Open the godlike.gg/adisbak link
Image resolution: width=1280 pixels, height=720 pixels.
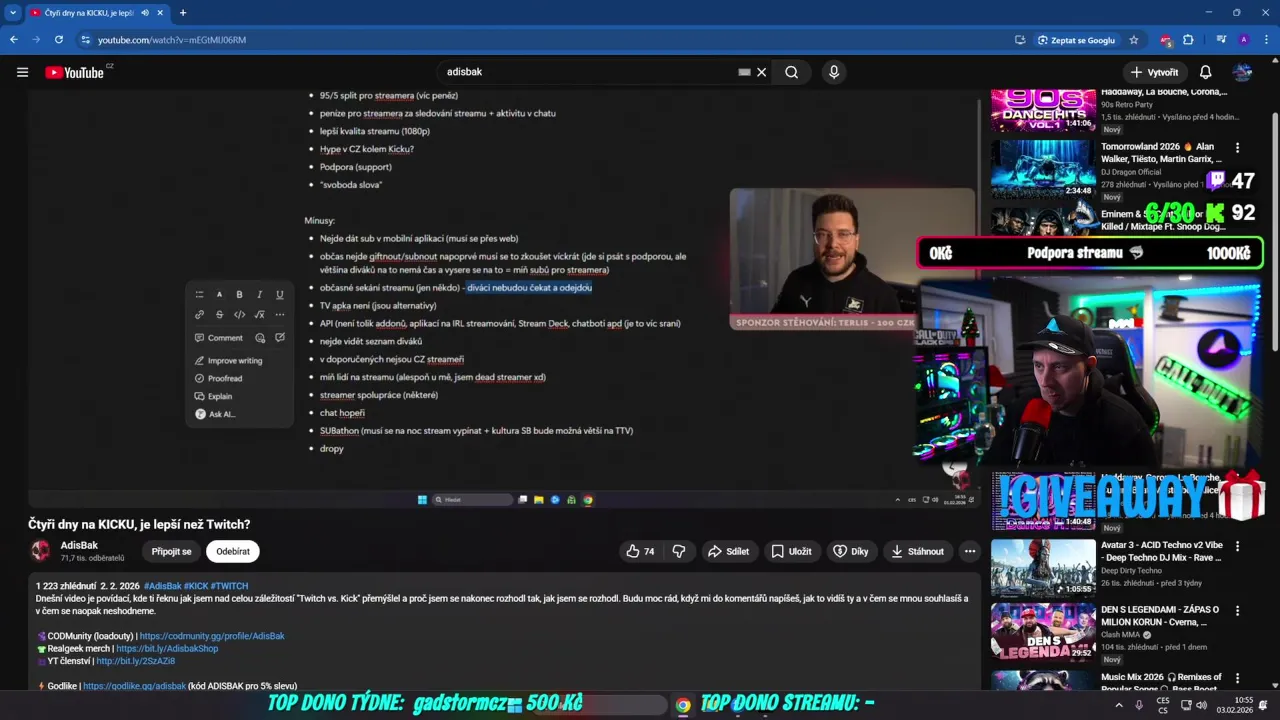134,686
